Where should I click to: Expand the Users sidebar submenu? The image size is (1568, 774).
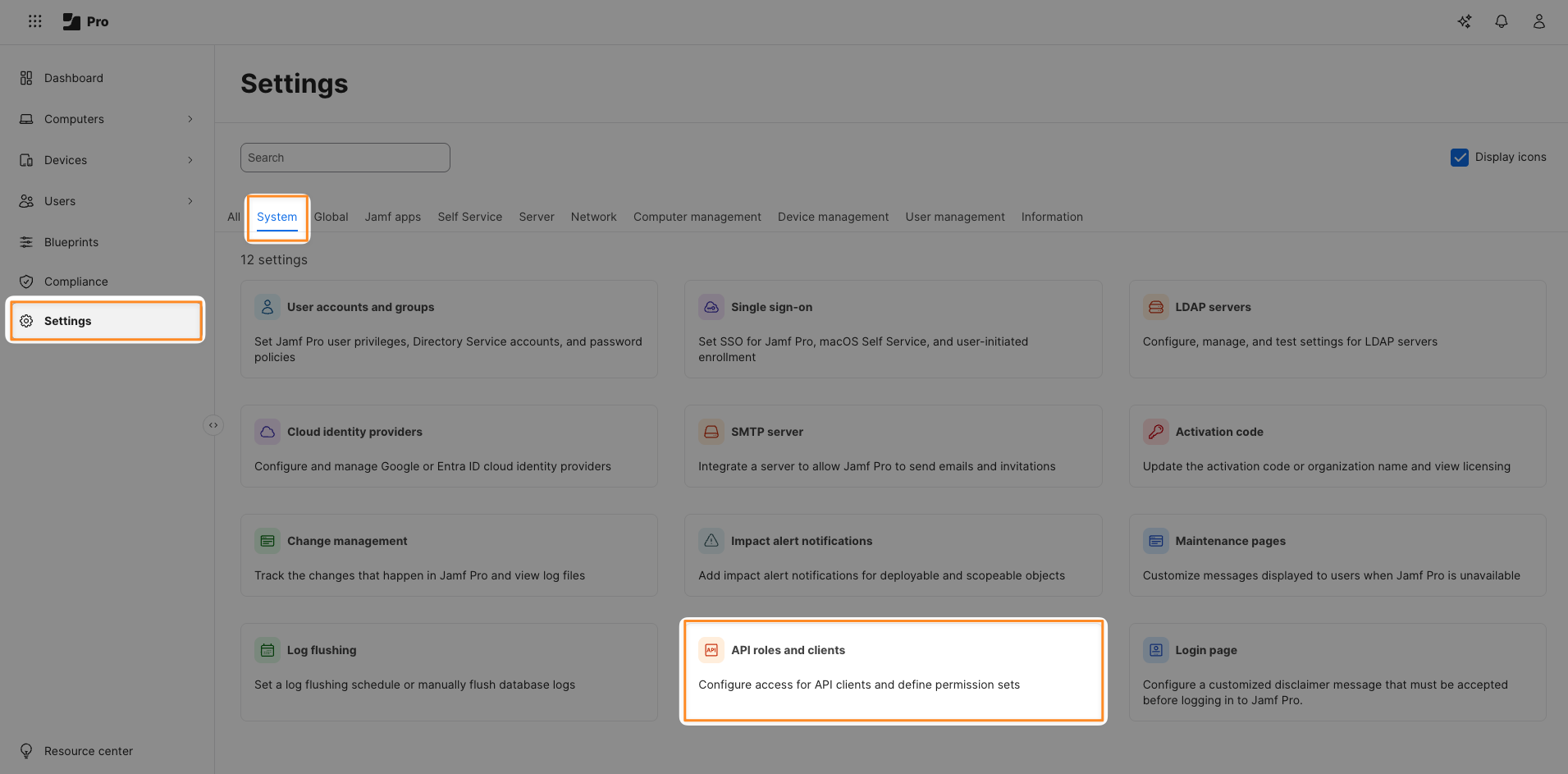coord(190,201)
